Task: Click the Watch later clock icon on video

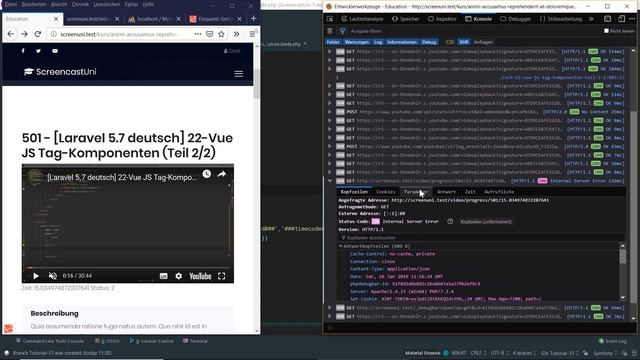Action: [207, 174]
